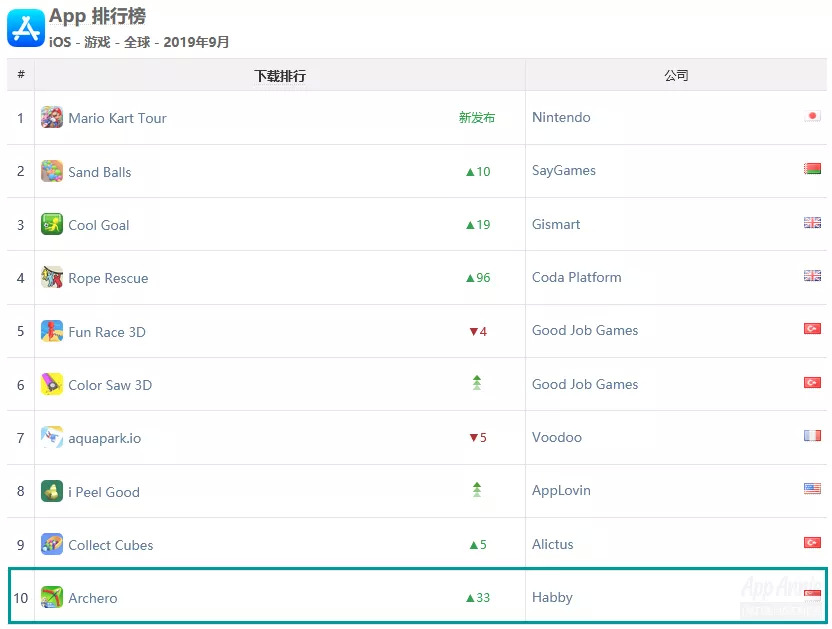The height and width of the screenshot is (629, 832).
Task: Click the 公司 column header
Action: [x=676, y=75]
